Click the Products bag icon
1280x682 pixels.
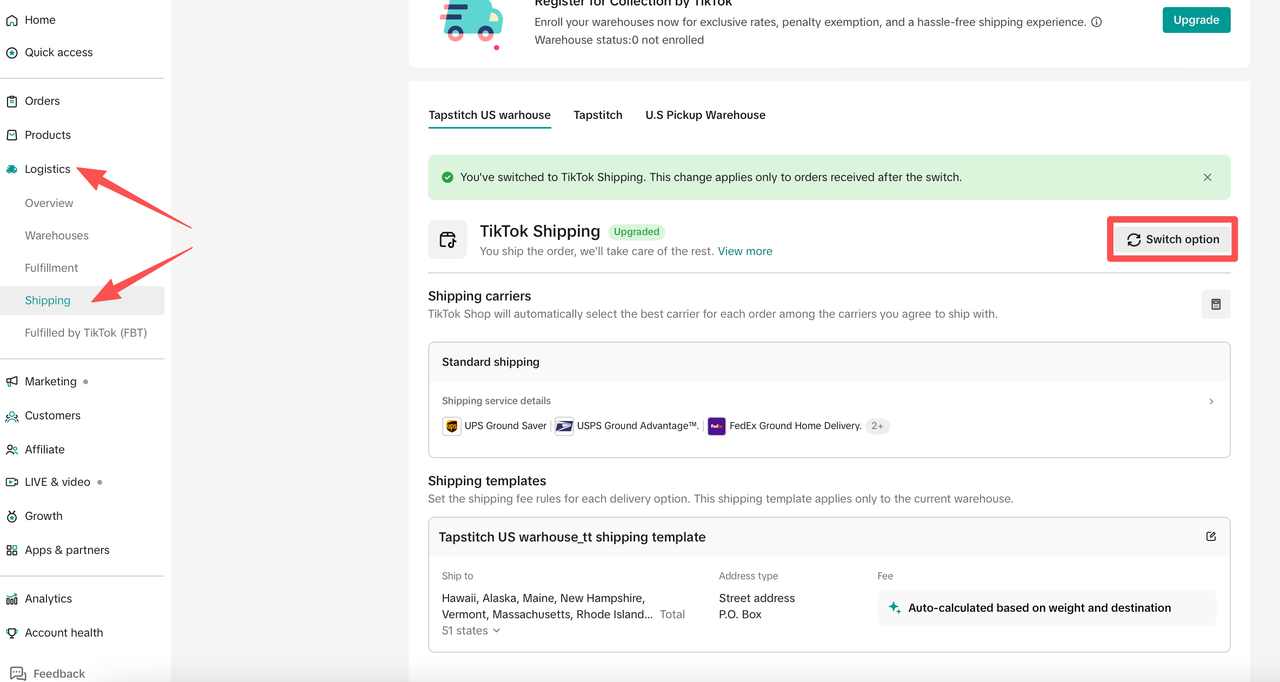tap(12, 135)
